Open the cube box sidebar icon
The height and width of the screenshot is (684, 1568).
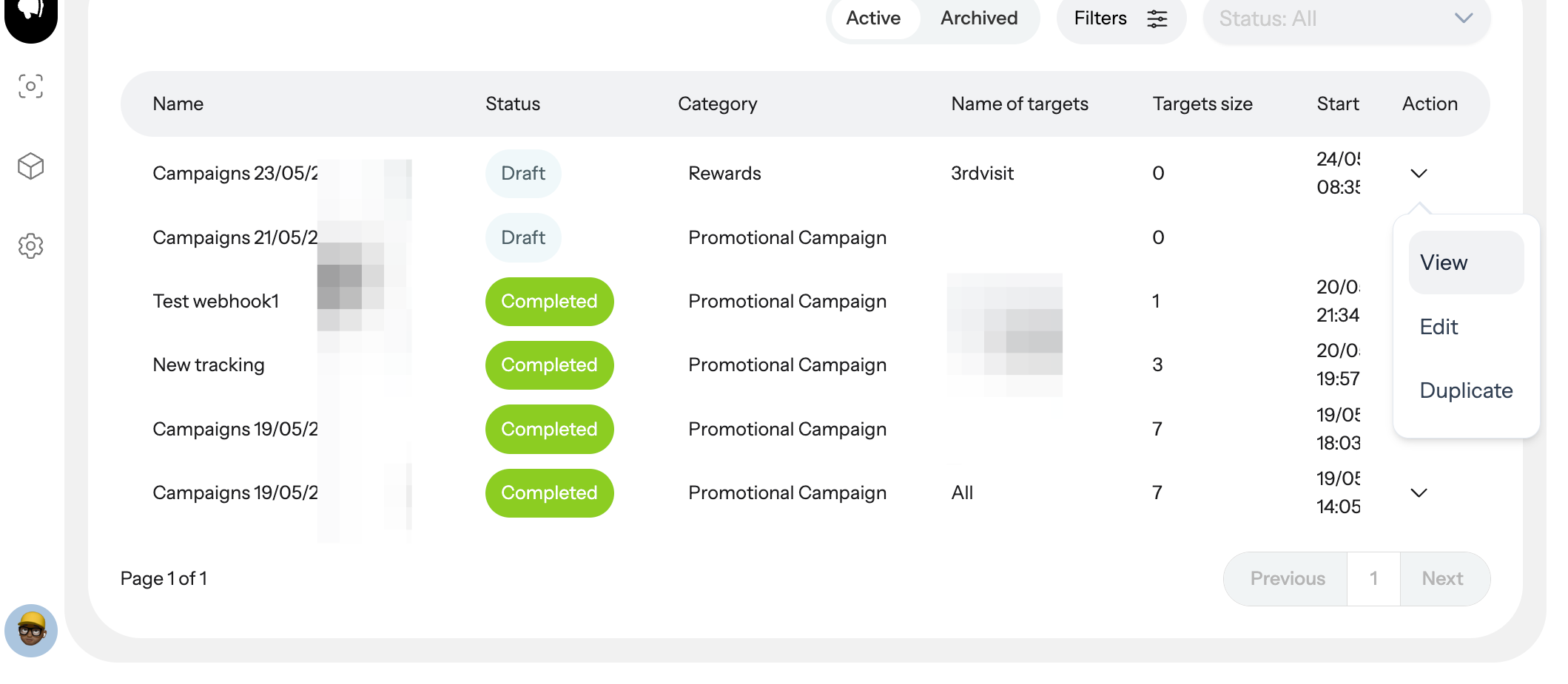point(30,166)
